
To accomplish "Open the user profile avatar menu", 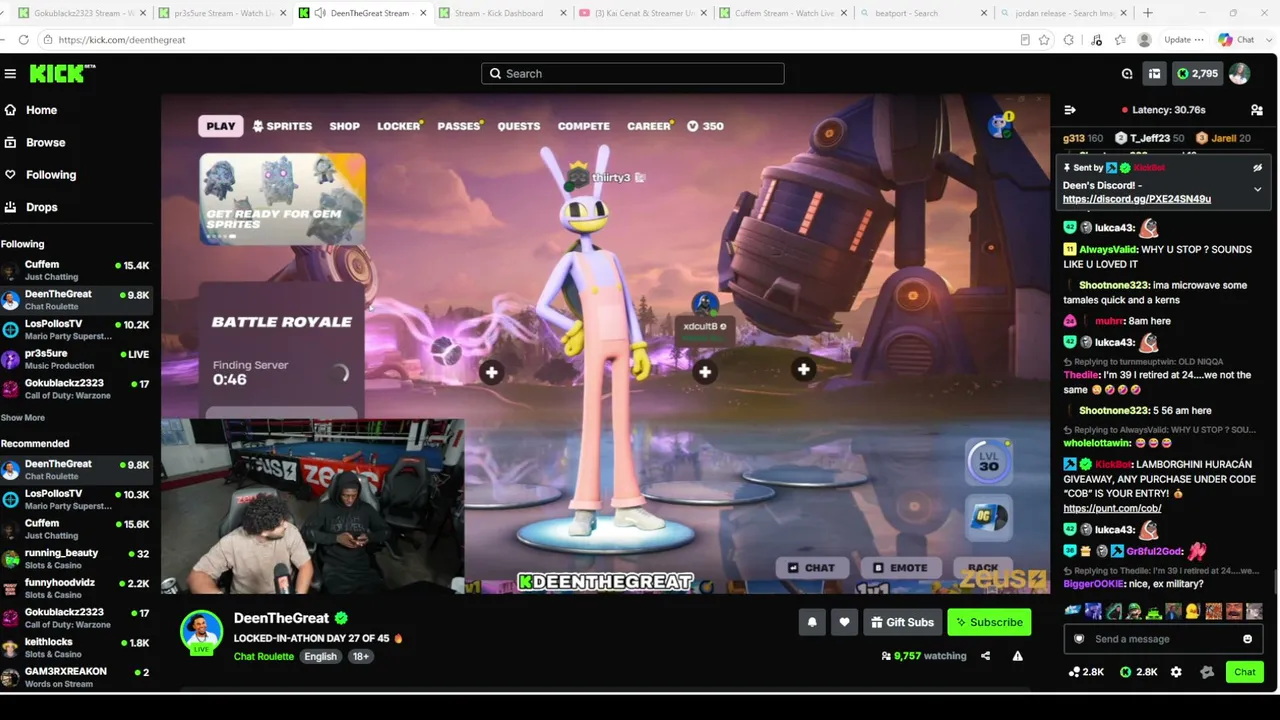I will (1239, 74).
